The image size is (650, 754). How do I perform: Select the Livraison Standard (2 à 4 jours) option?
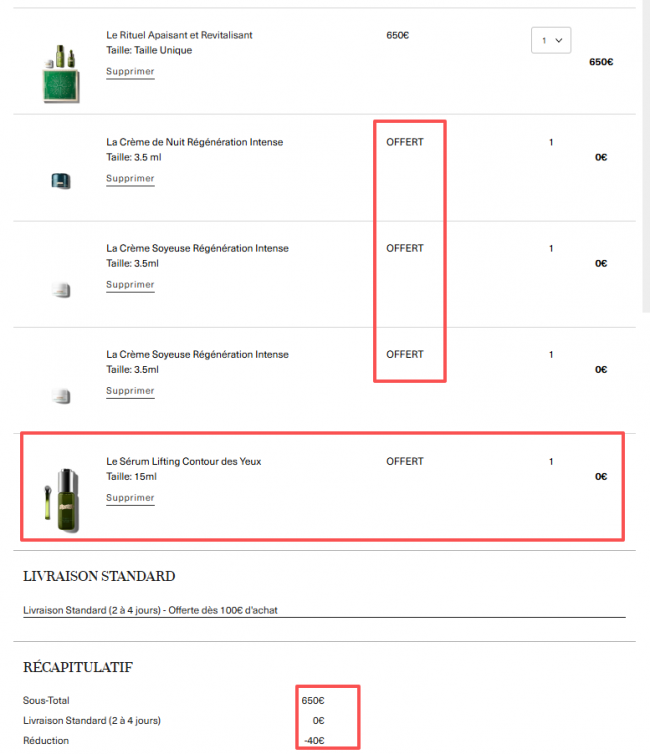click(x=150, y=610)
